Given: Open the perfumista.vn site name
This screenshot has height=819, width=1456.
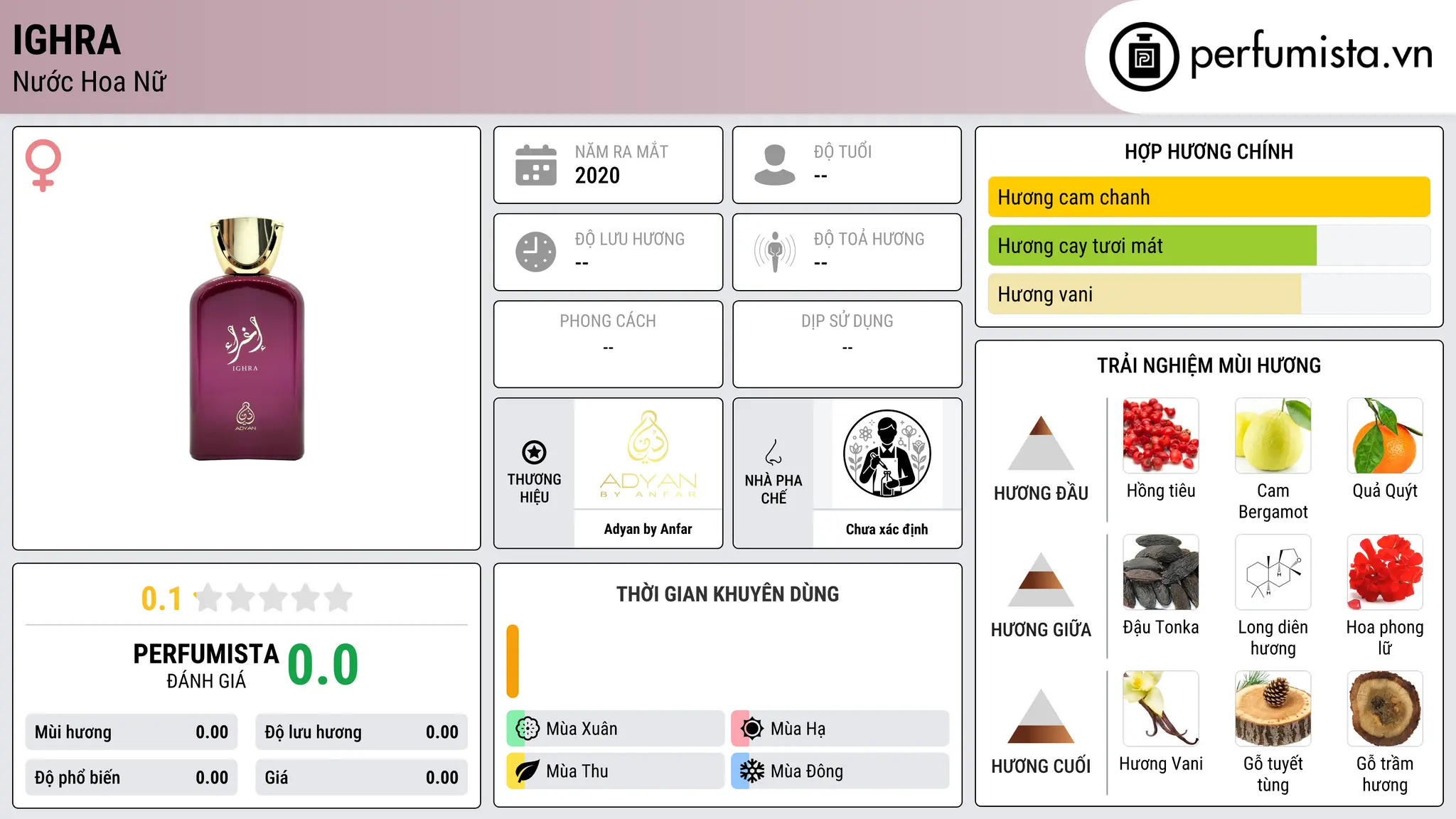Looking at the screenshot, I should [1311, 55].
